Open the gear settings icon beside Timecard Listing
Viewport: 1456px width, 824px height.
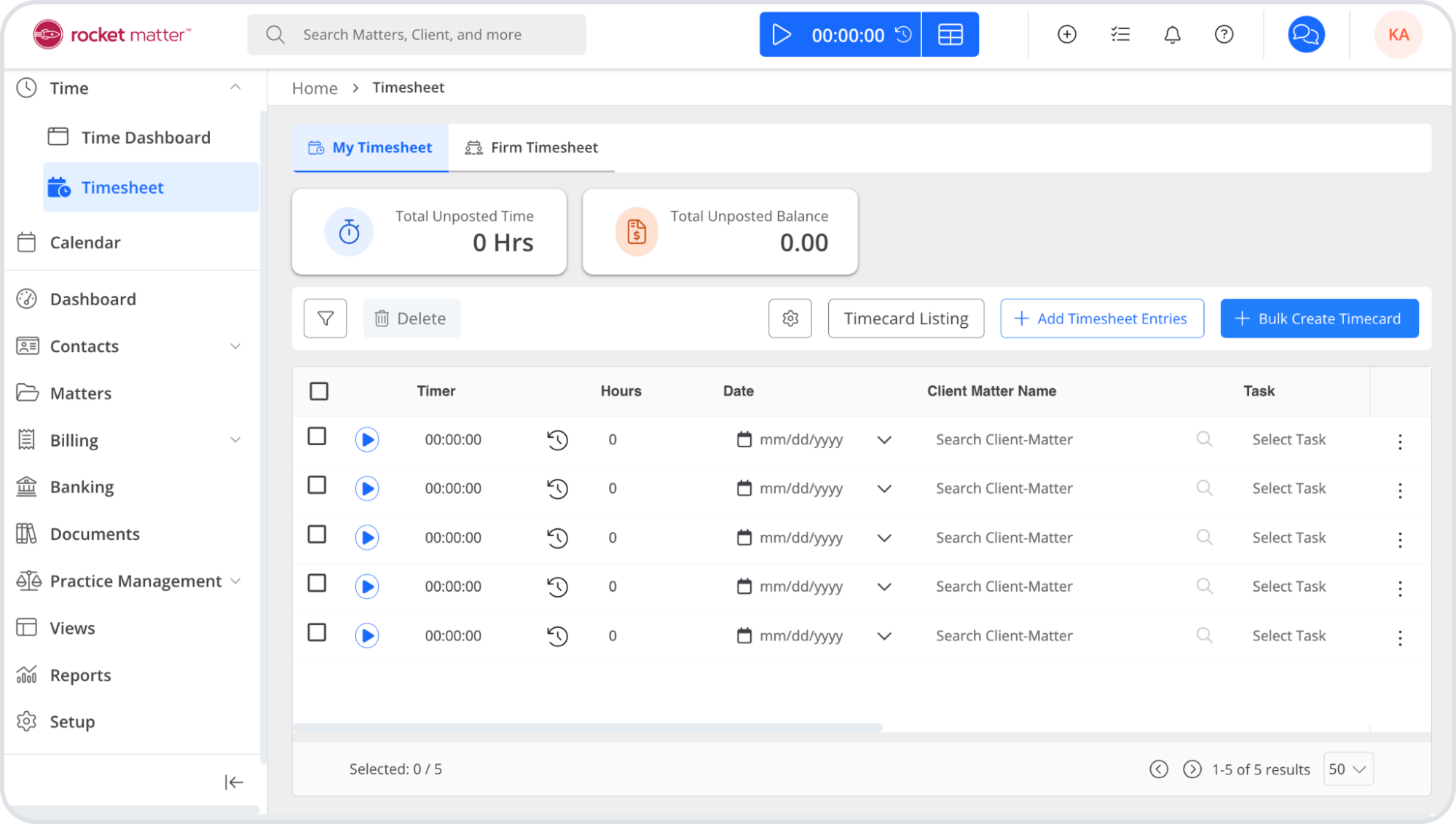790,318
